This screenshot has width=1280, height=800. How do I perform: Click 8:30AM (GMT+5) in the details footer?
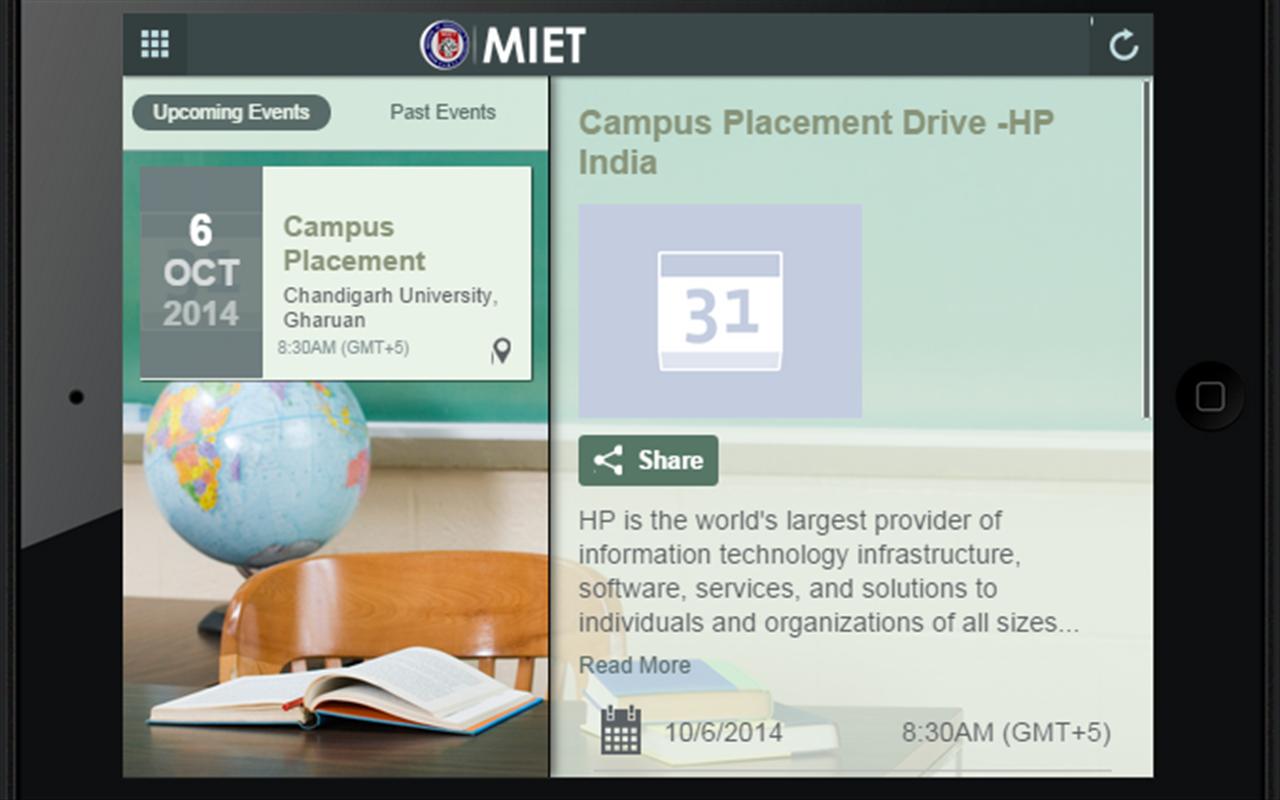1006,733
